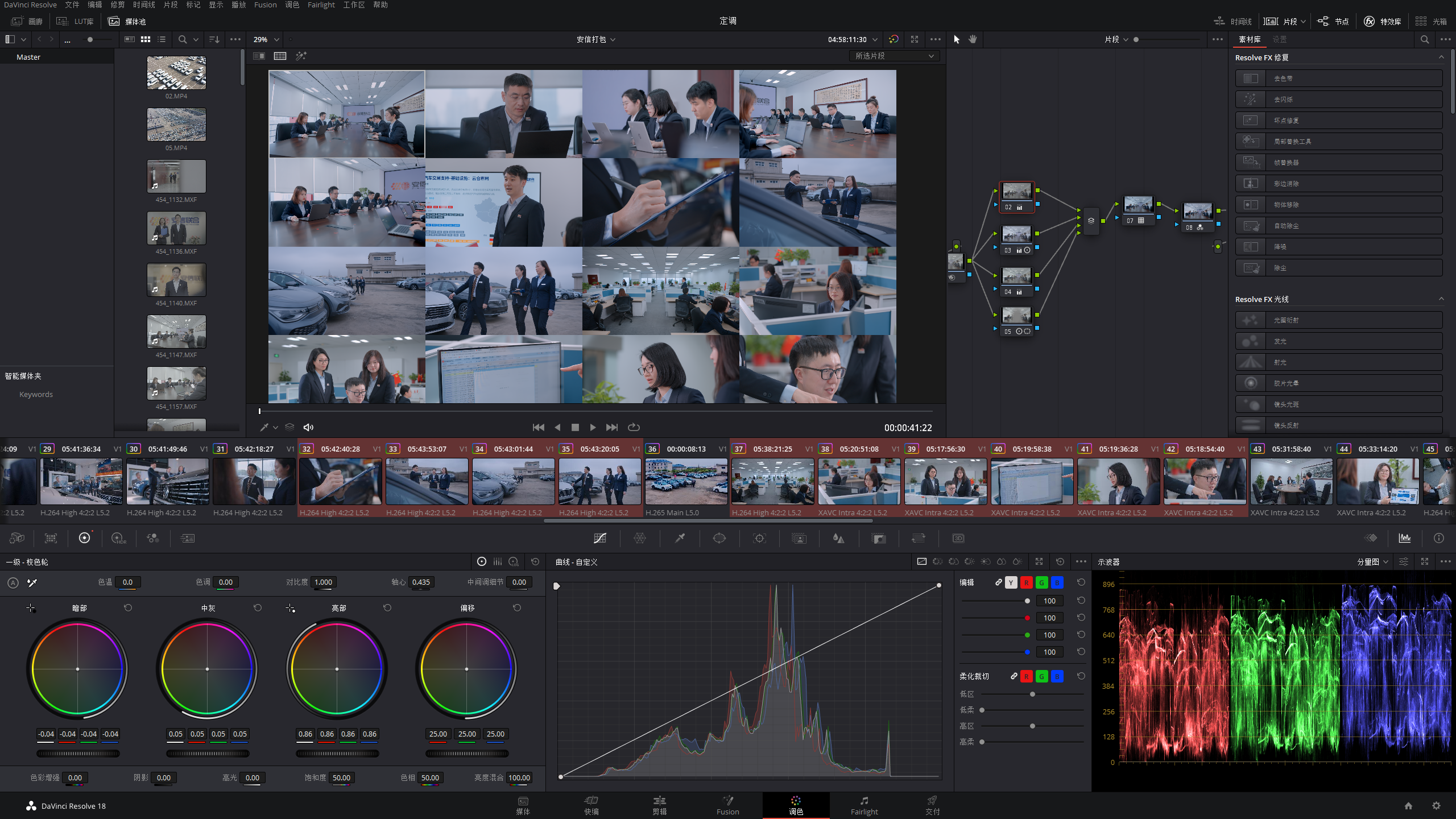
Task: Open the curves palette icon
Action: [600, 538]
